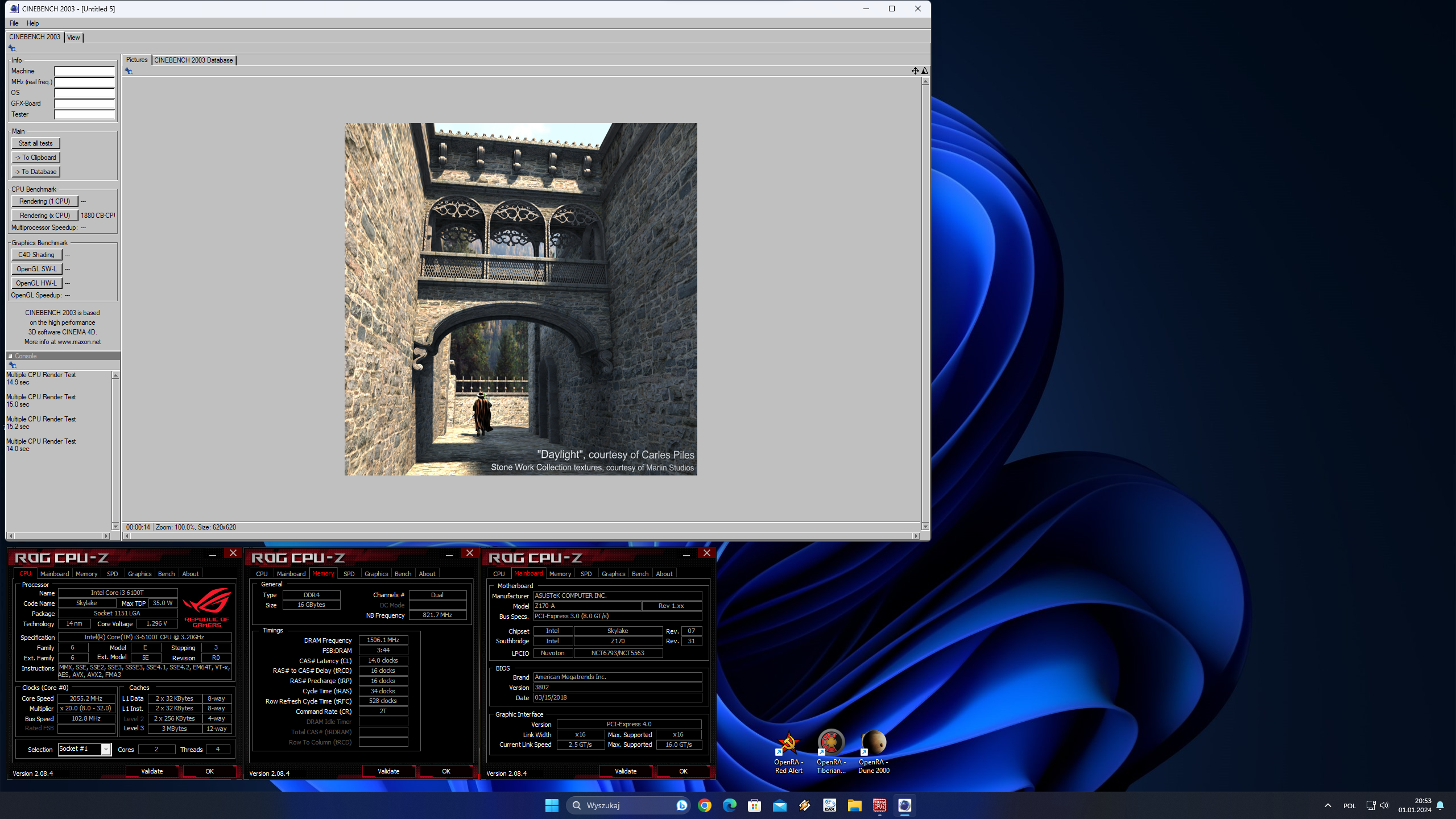Screen dimensions: 1456x819
Task: Open the OpenRA - Dune 2000 desktop shortcut
Action: coord(874,752)
